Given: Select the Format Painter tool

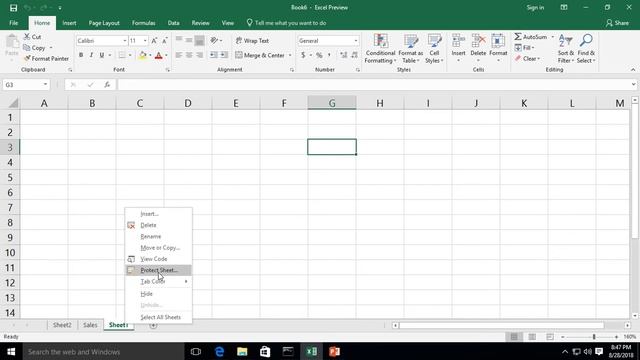Looking at the screenshot, I should [x=46, y=59].
